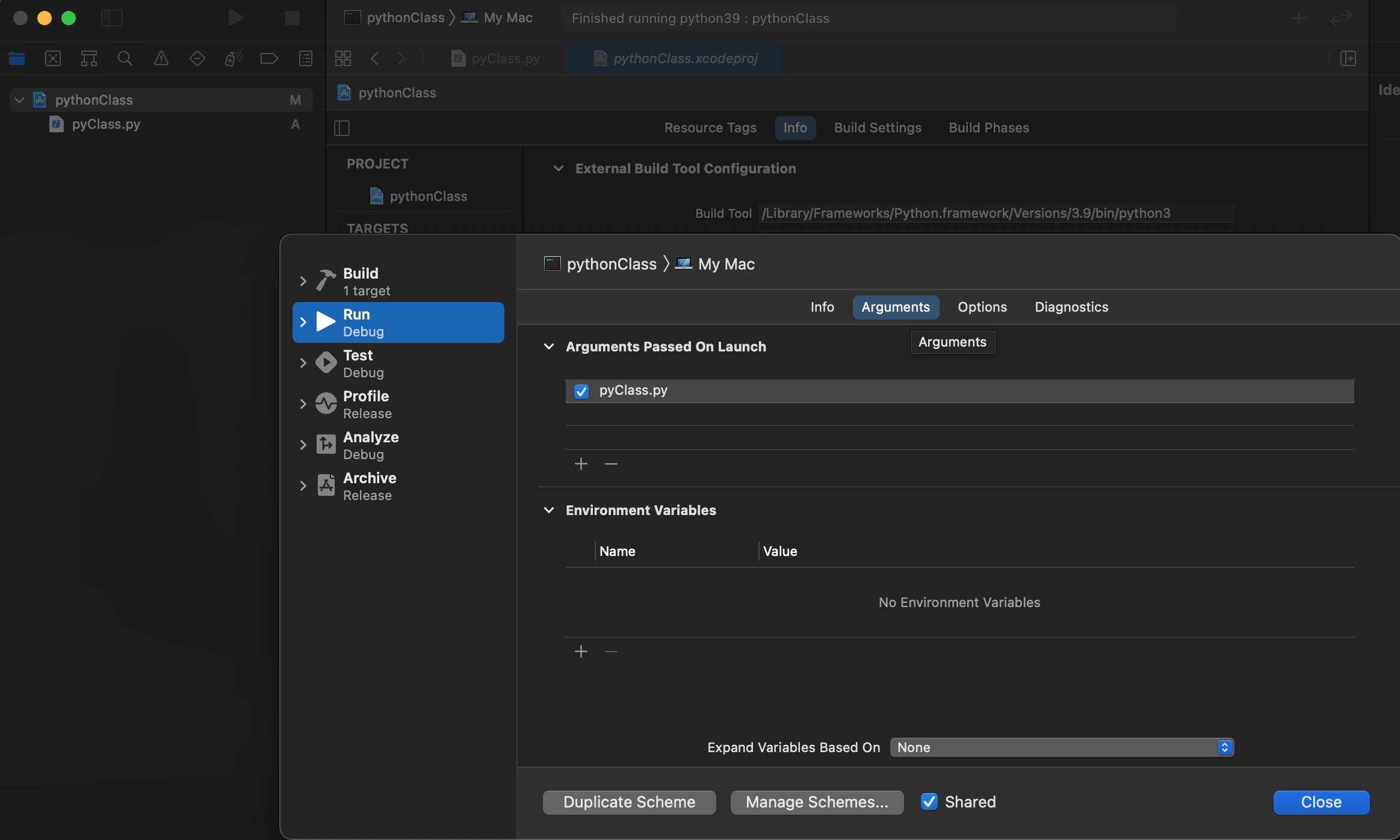Open the report navigator icon

[305, 58]
